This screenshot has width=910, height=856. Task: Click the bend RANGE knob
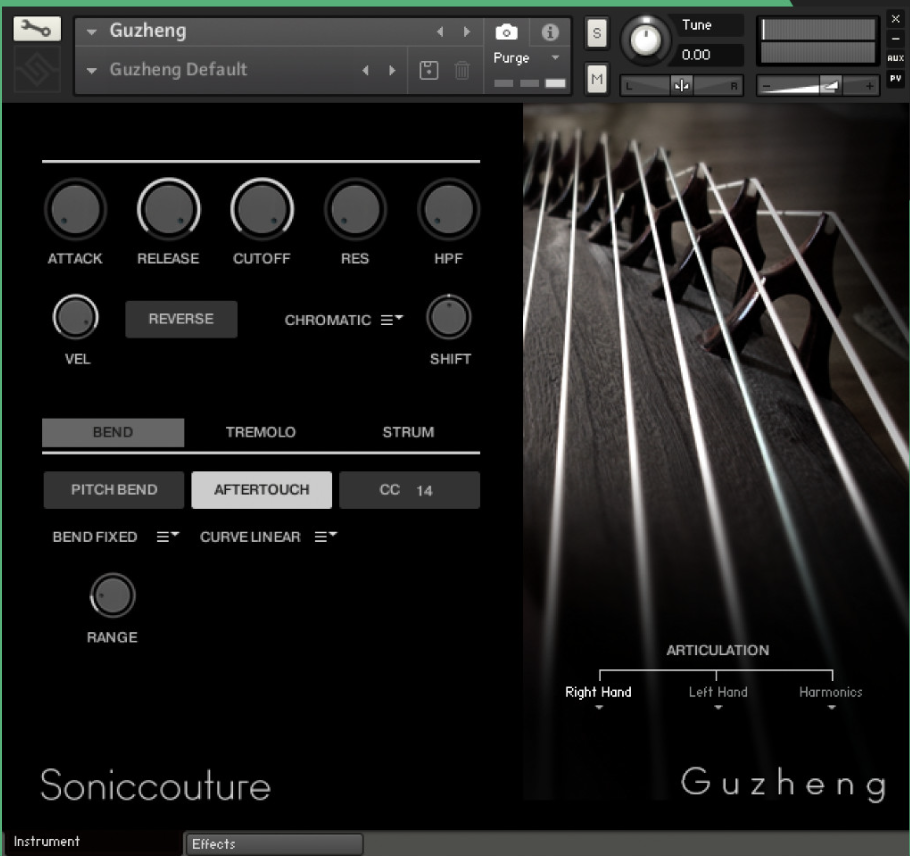pos(113,595)
